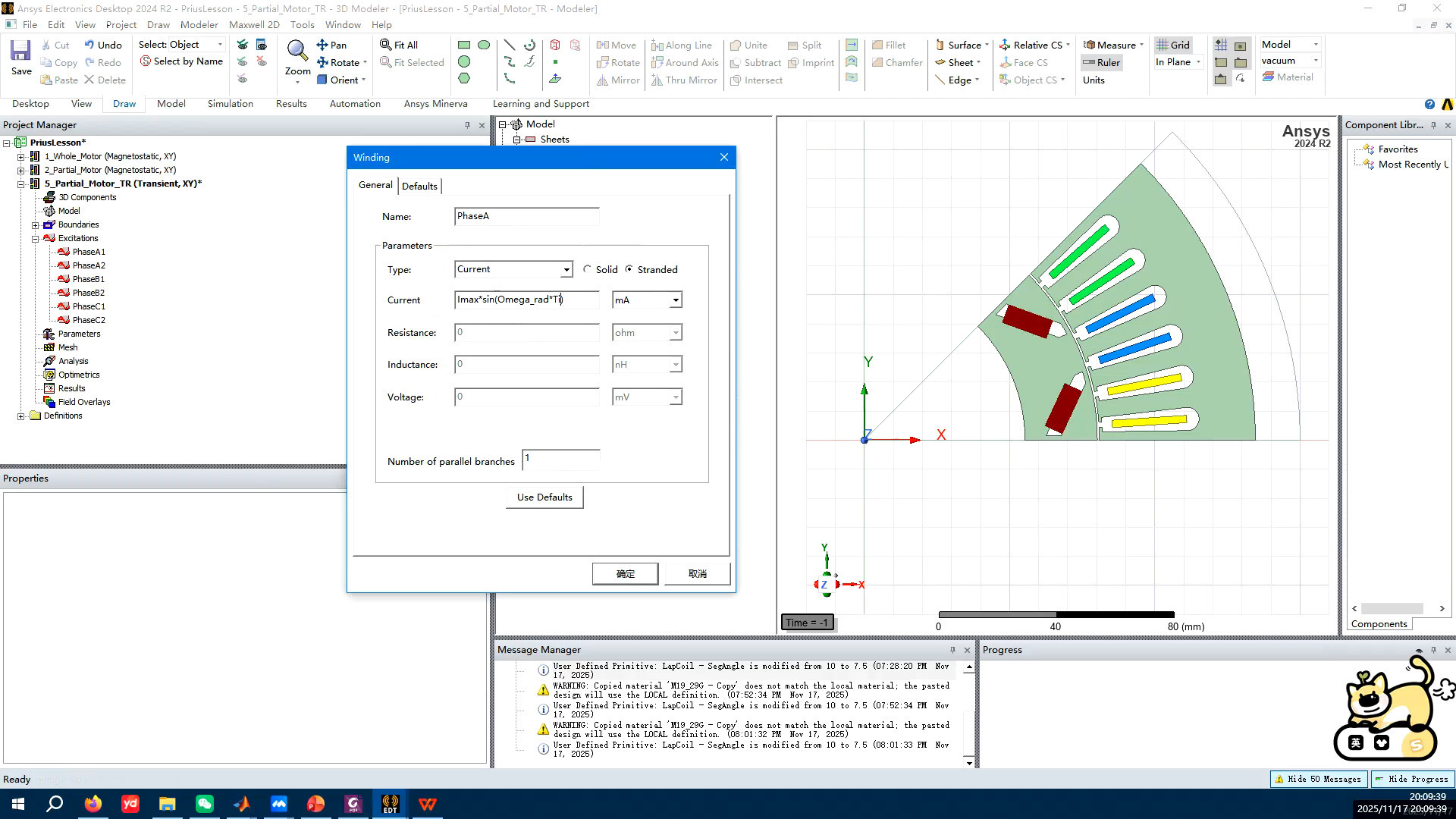Select the Draw rectangle tool
Image resolution: width=1456 pixels, height=819 pixels.
pos(464,45)
